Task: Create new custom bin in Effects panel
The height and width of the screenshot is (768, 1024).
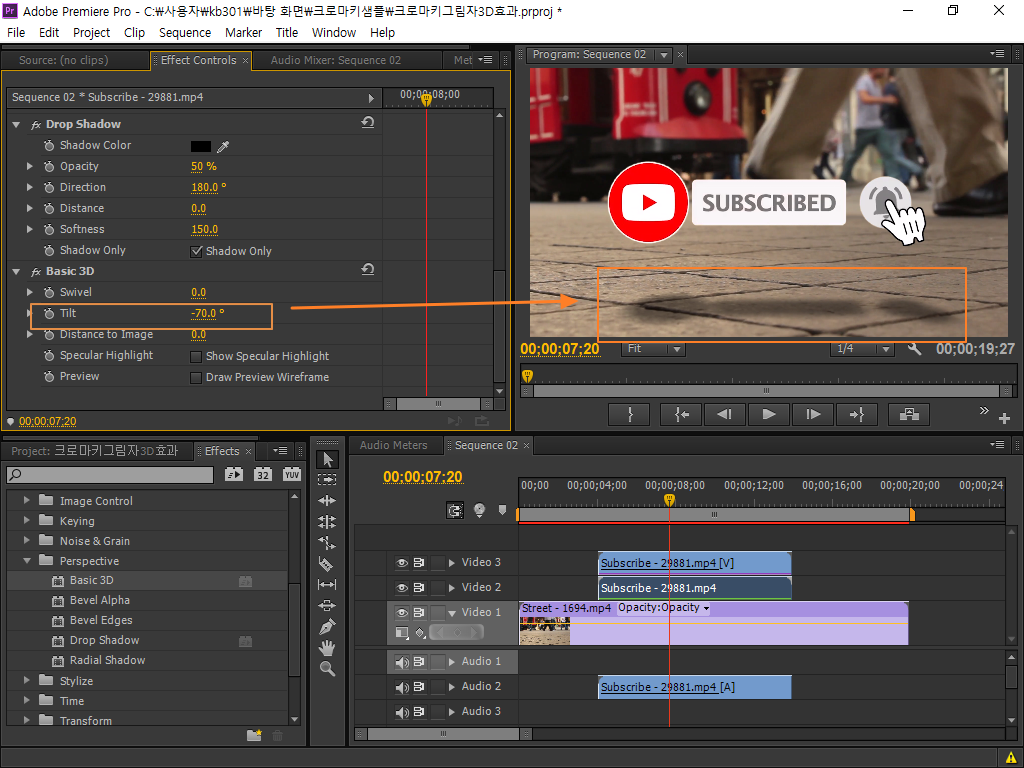Action: tap(254, 735)
